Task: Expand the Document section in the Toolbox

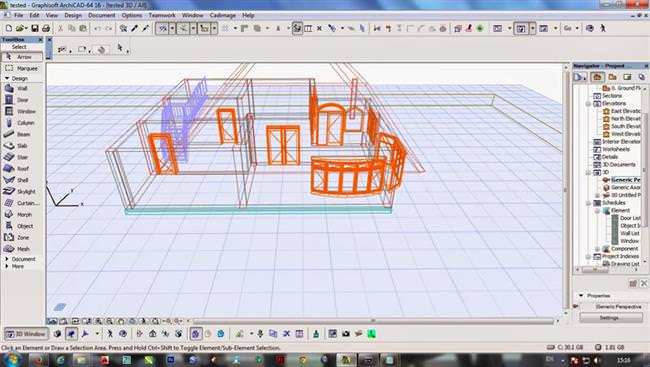Action: (21, 259)
